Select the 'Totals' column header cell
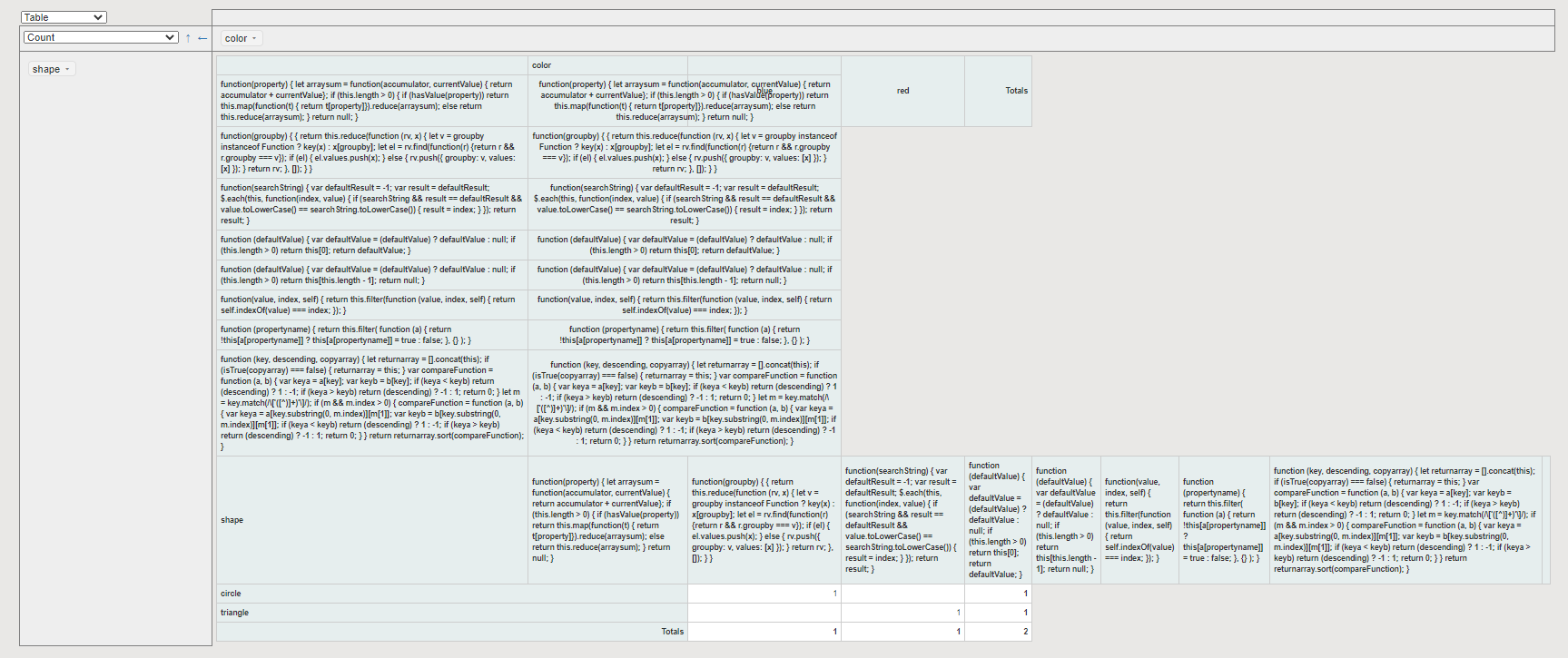 click(998, 91)
